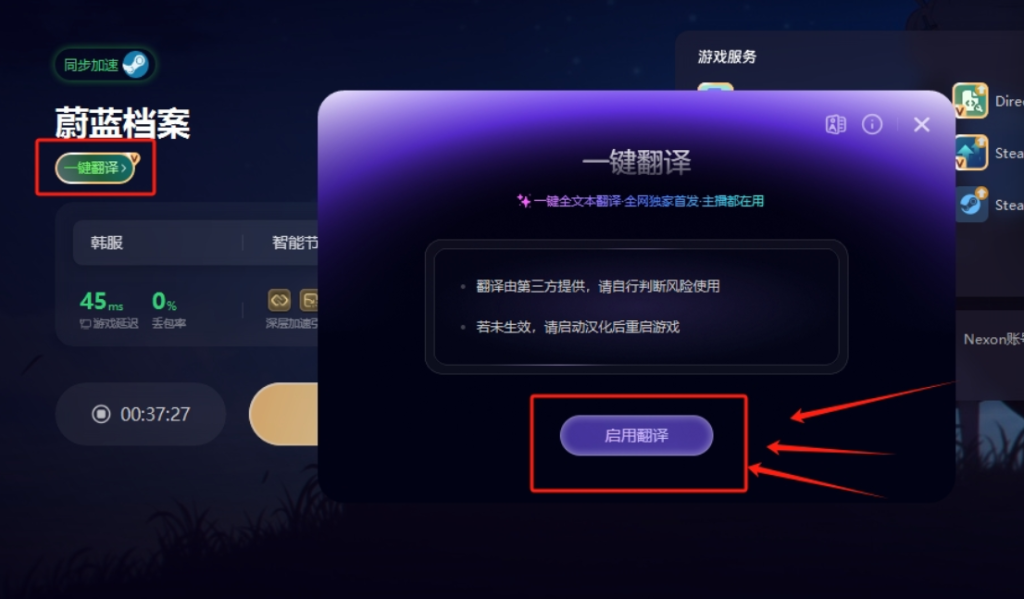This screenshot has height=599, width=1024.
Task: Select the DirectX repair tool icon
Action: click(x=970, y=101)
